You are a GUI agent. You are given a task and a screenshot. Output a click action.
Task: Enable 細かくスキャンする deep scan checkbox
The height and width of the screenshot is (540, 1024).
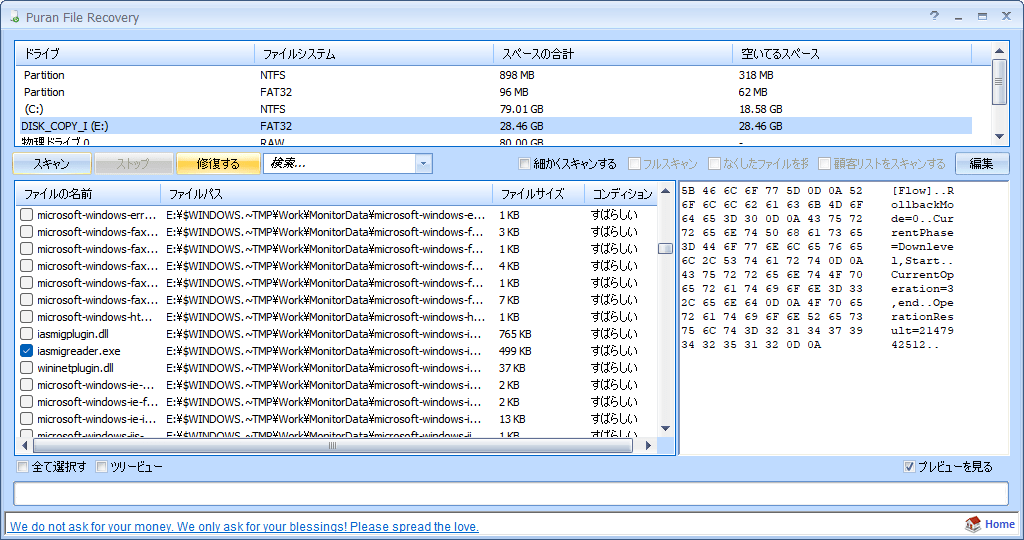(525, 164)
